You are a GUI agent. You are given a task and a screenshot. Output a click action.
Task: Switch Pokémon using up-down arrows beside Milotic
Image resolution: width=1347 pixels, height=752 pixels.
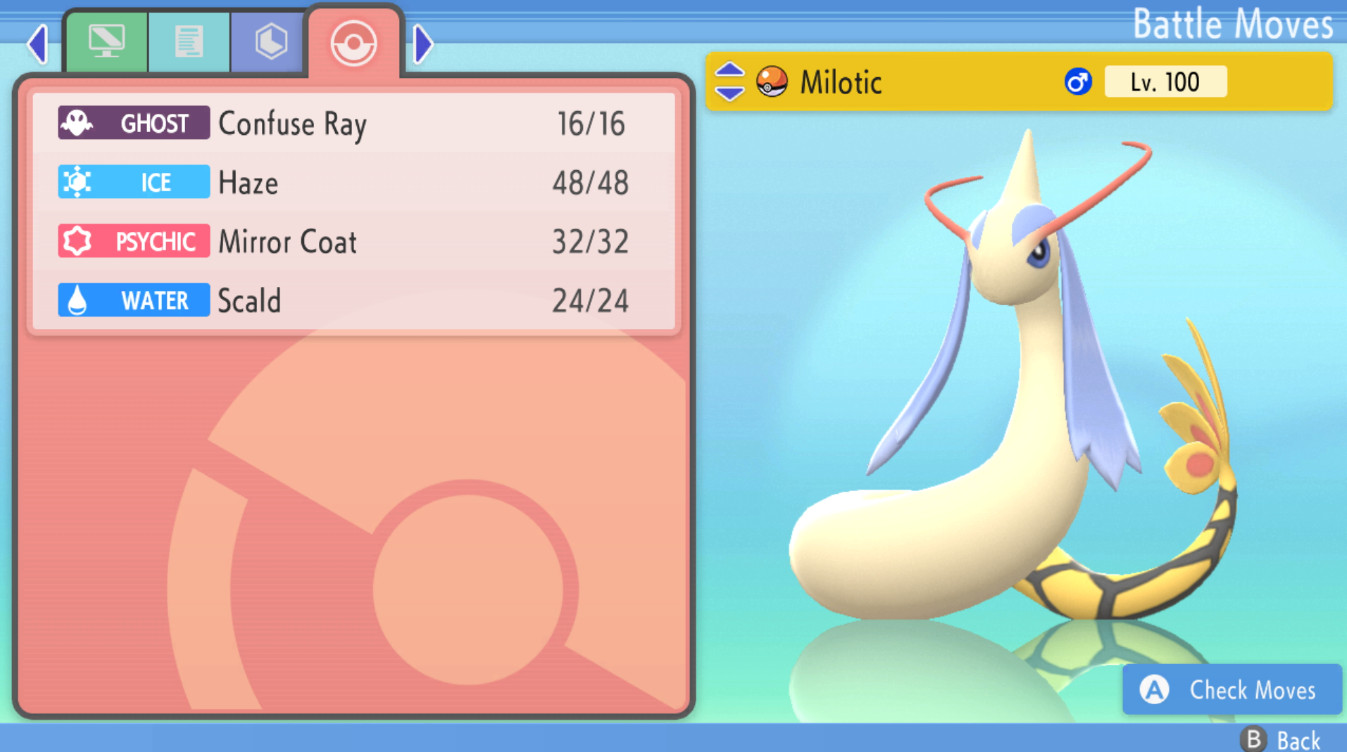pyautogui.click(x=730, y=82)
